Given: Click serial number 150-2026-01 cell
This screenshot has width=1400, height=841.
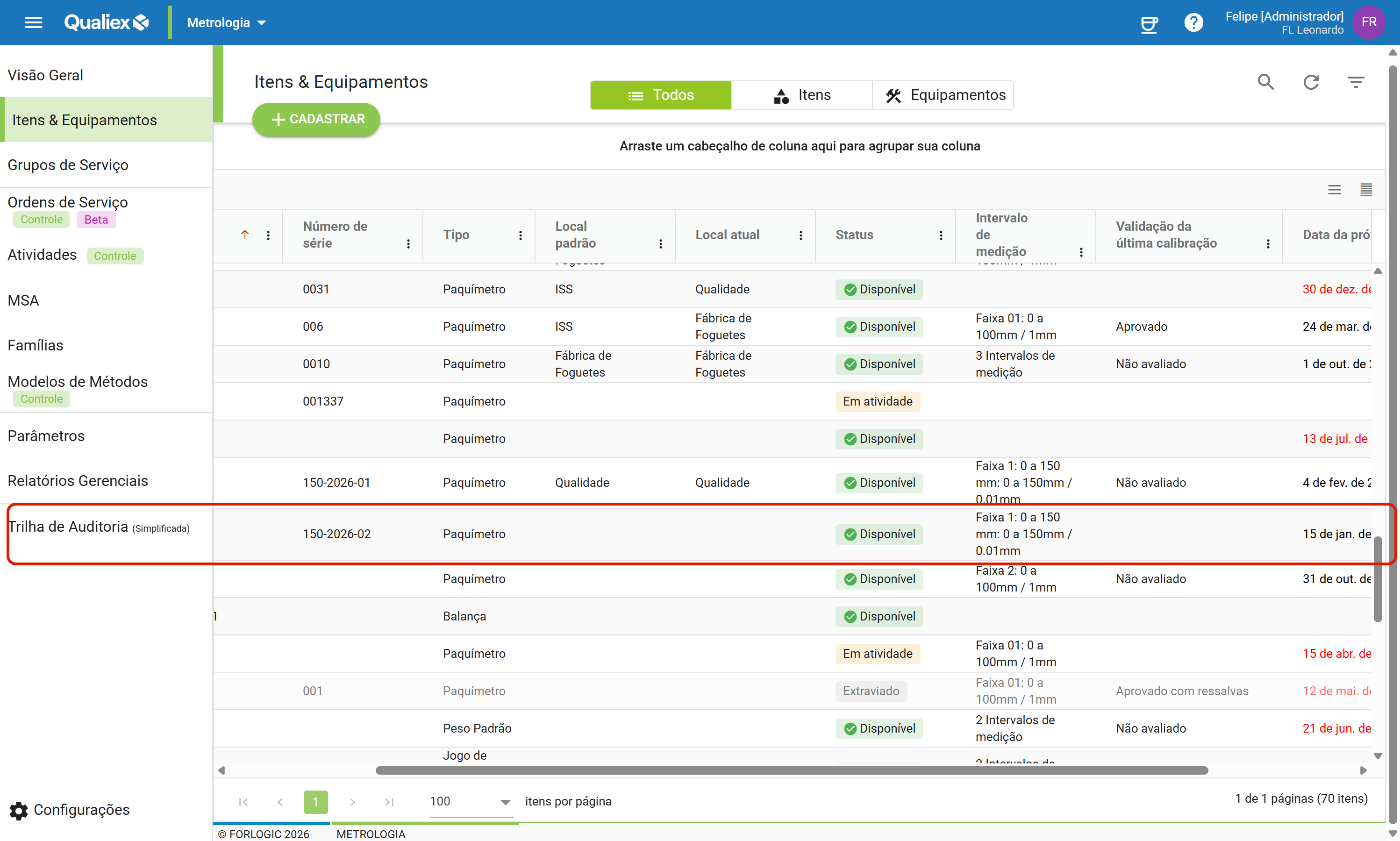Looking at the screenshot, I should click(336, 483).
